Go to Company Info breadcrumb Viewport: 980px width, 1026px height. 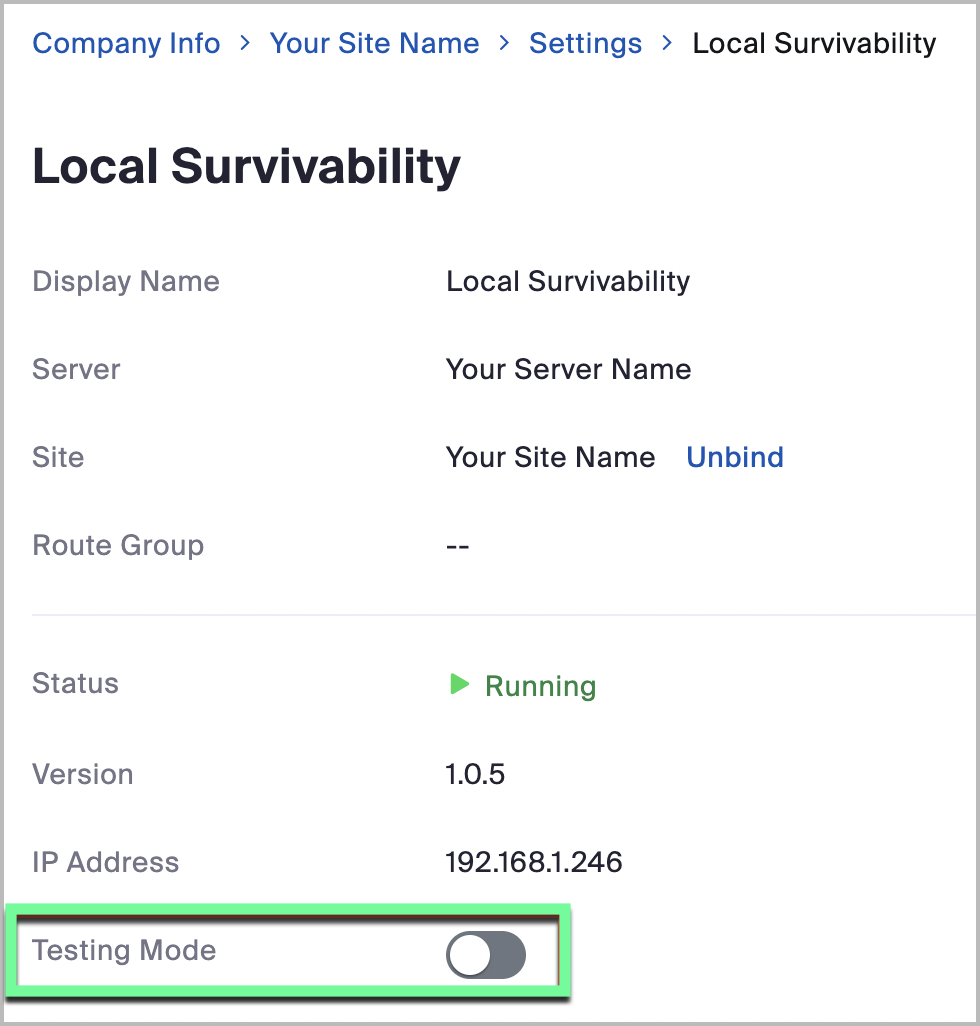(x=126, y=44)
